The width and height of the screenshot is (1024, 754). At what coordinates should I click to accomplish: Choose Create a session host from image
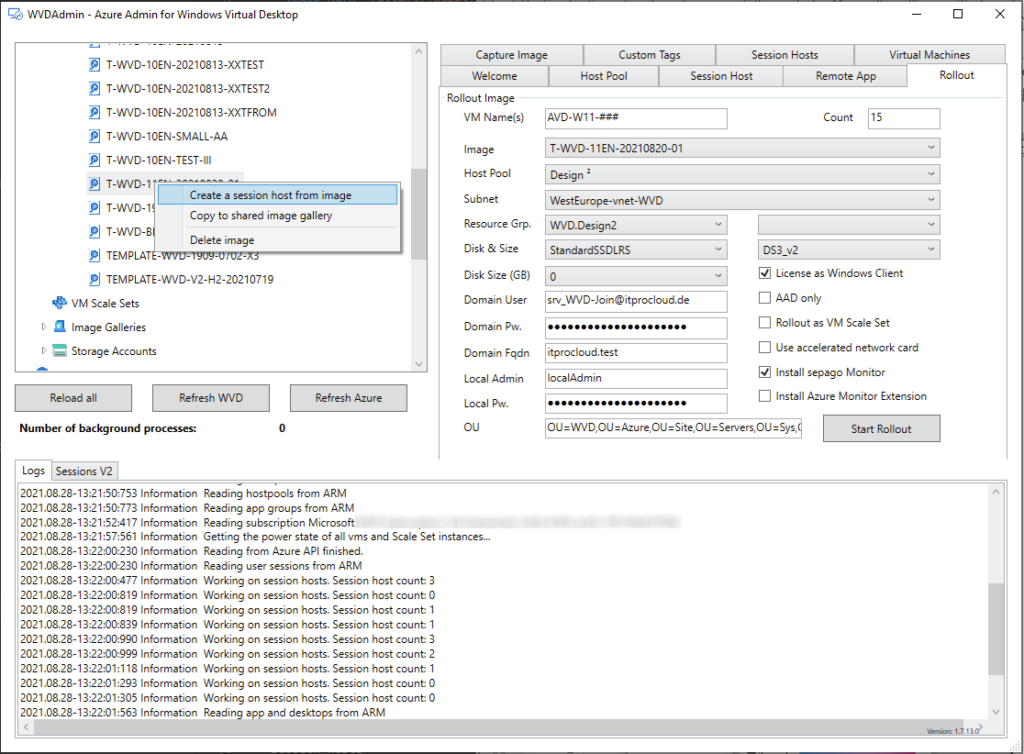click(270, 195)
